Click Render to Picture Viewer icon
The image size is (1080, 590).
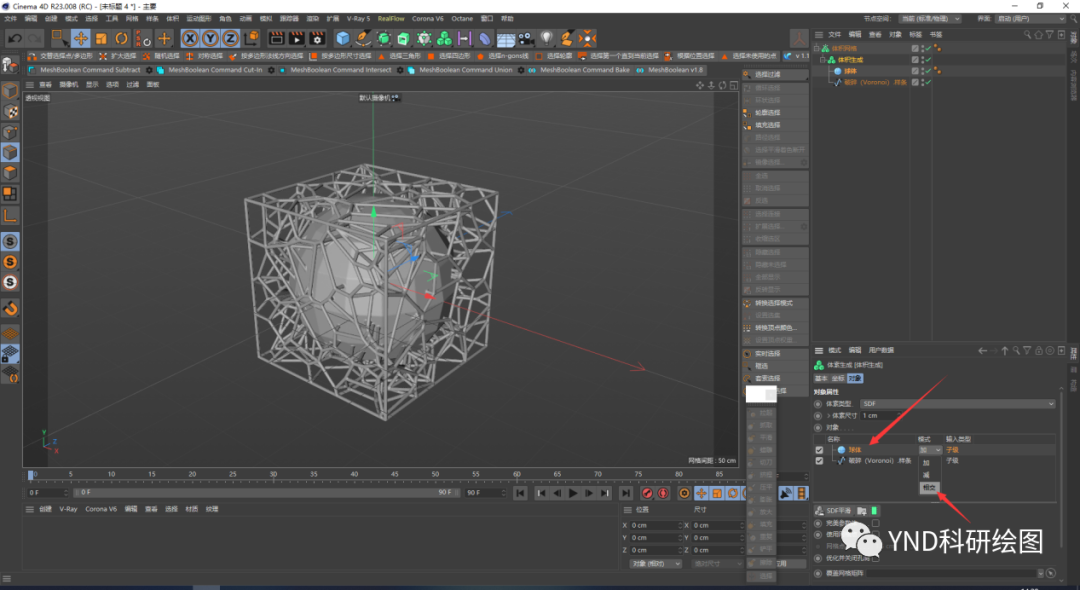pos(296,39)
